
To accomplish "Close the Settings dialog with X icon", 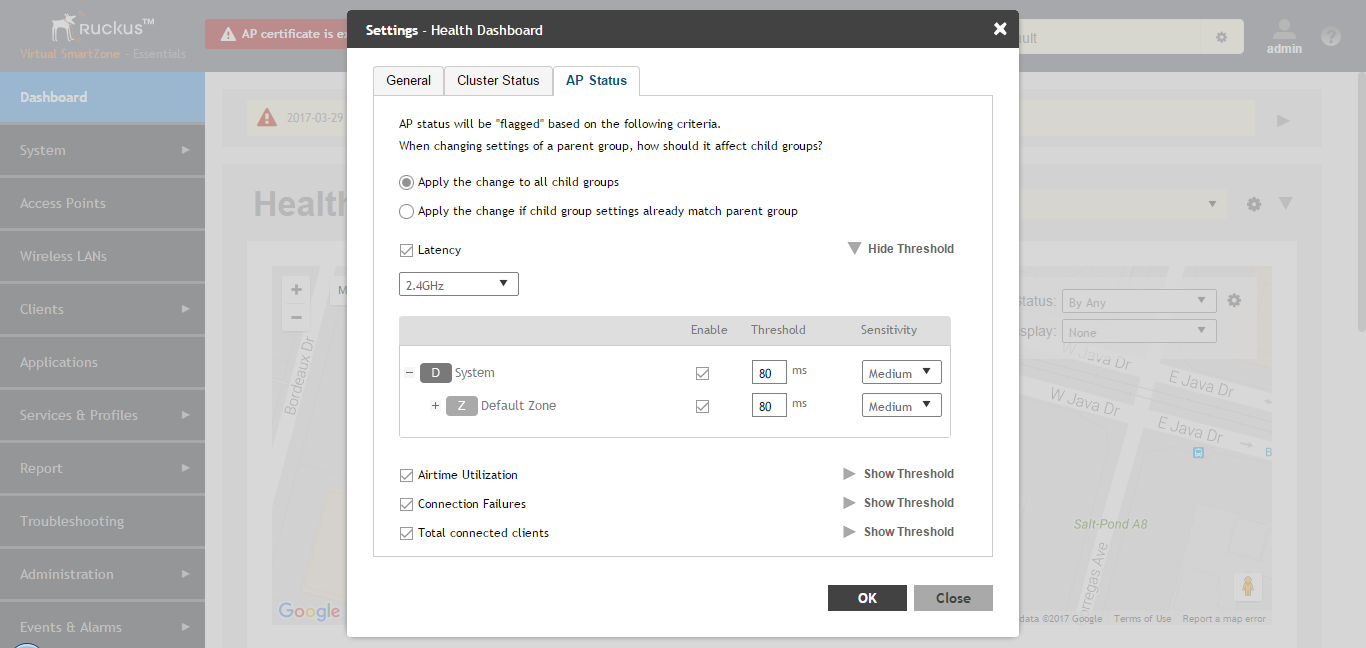I will tap(999, 29).
